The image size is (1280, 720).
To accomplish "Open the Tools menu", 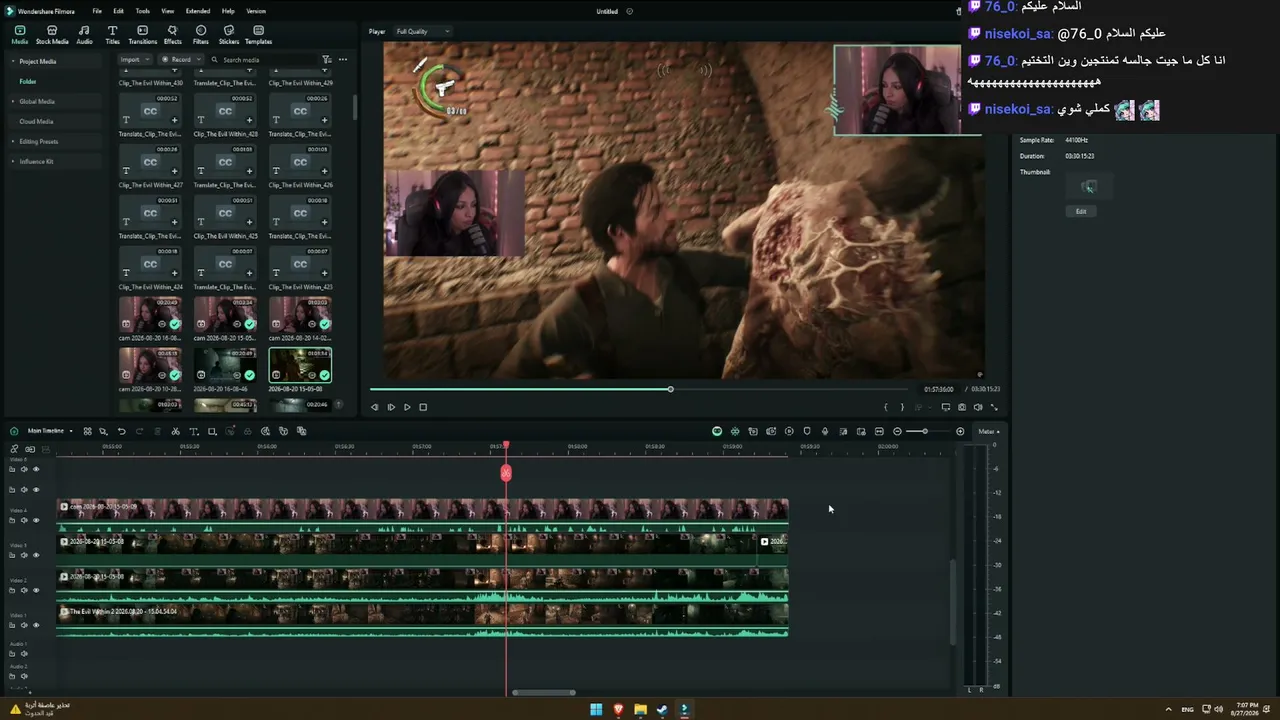I will (x=143, y=11).
